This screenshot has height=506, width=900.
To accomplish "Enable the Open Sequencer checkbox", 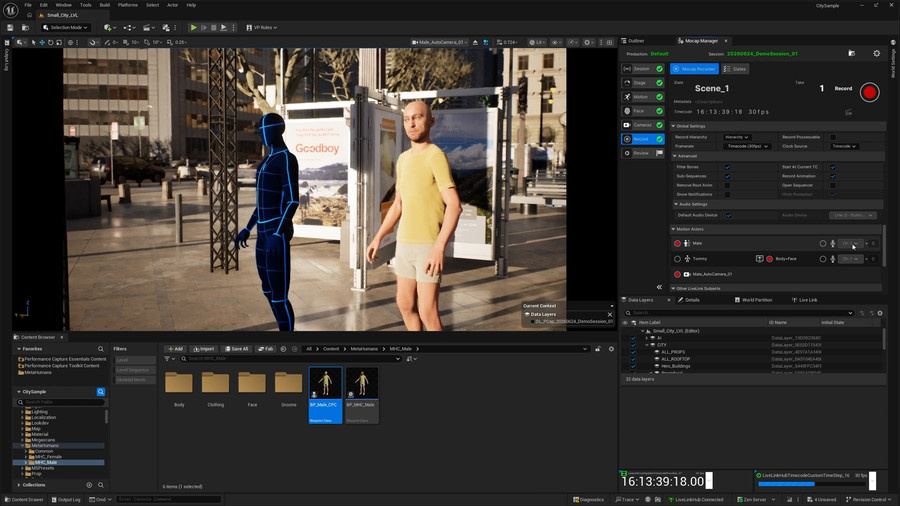I will (833, 185).
